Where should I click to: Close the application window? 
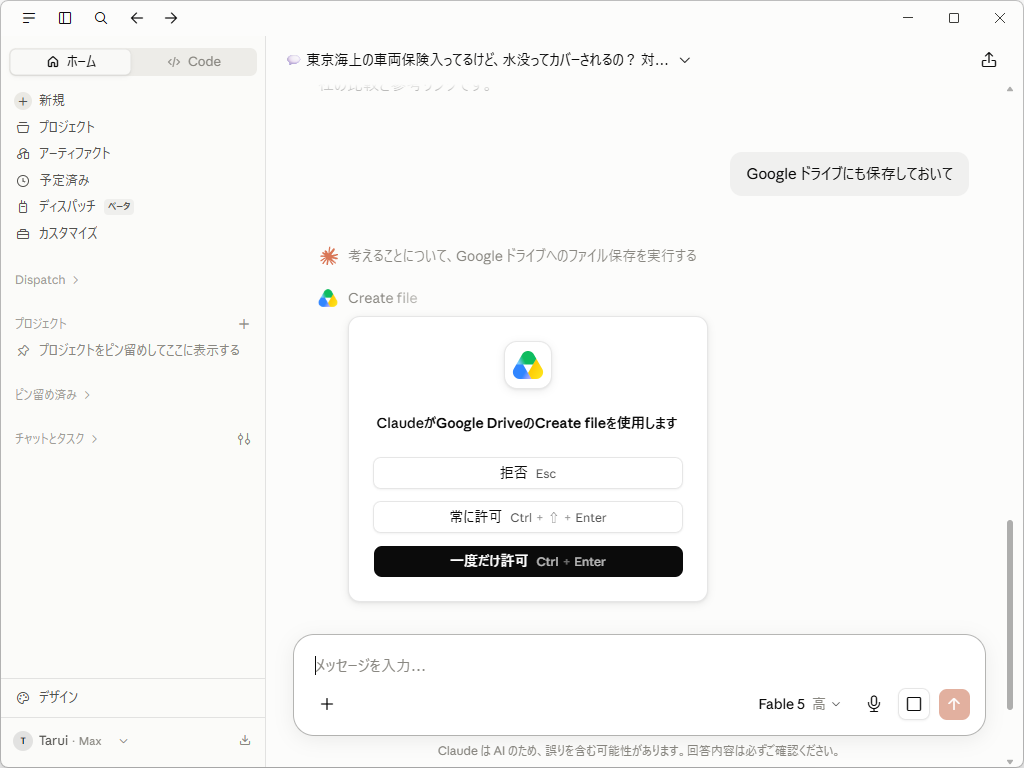(x=999, y=18)
